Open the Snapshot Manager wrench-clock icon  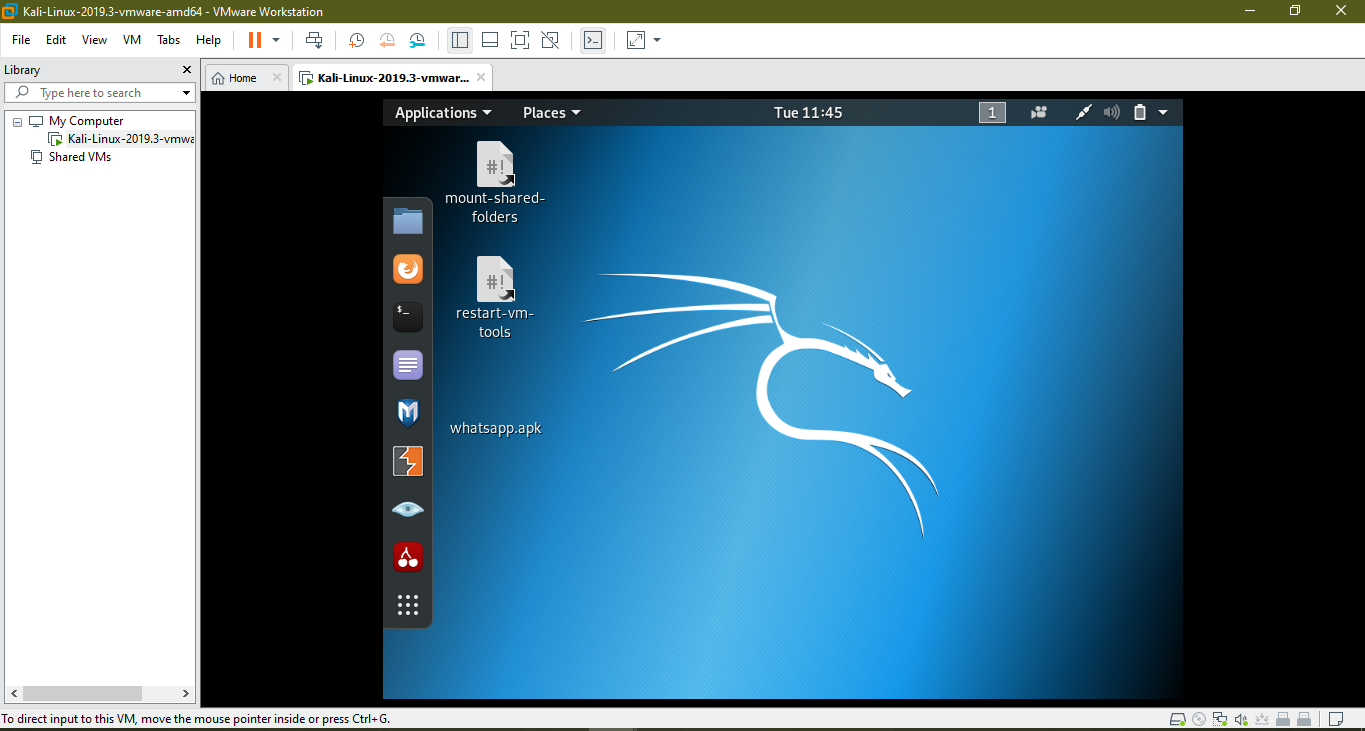coord(417,40)
